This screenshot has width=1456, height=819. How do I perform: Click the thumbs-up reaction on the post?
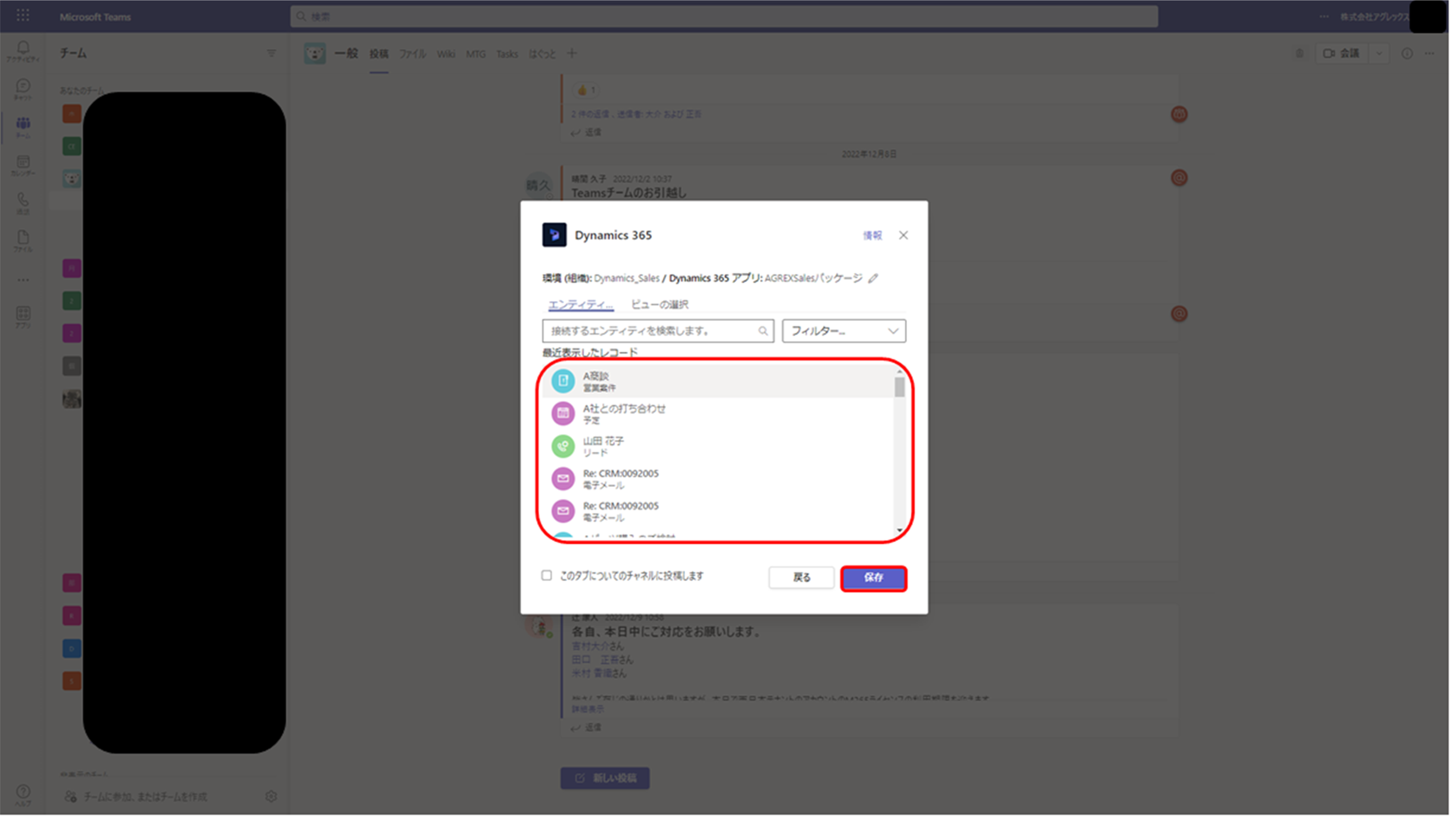586,90
